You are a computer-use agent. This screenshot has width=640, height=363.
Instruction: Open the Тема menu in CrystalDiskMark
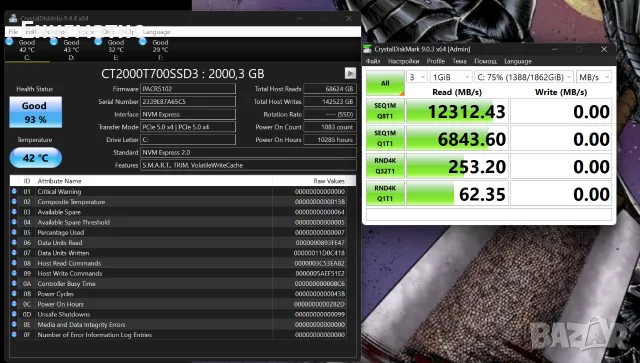[459, 61]
